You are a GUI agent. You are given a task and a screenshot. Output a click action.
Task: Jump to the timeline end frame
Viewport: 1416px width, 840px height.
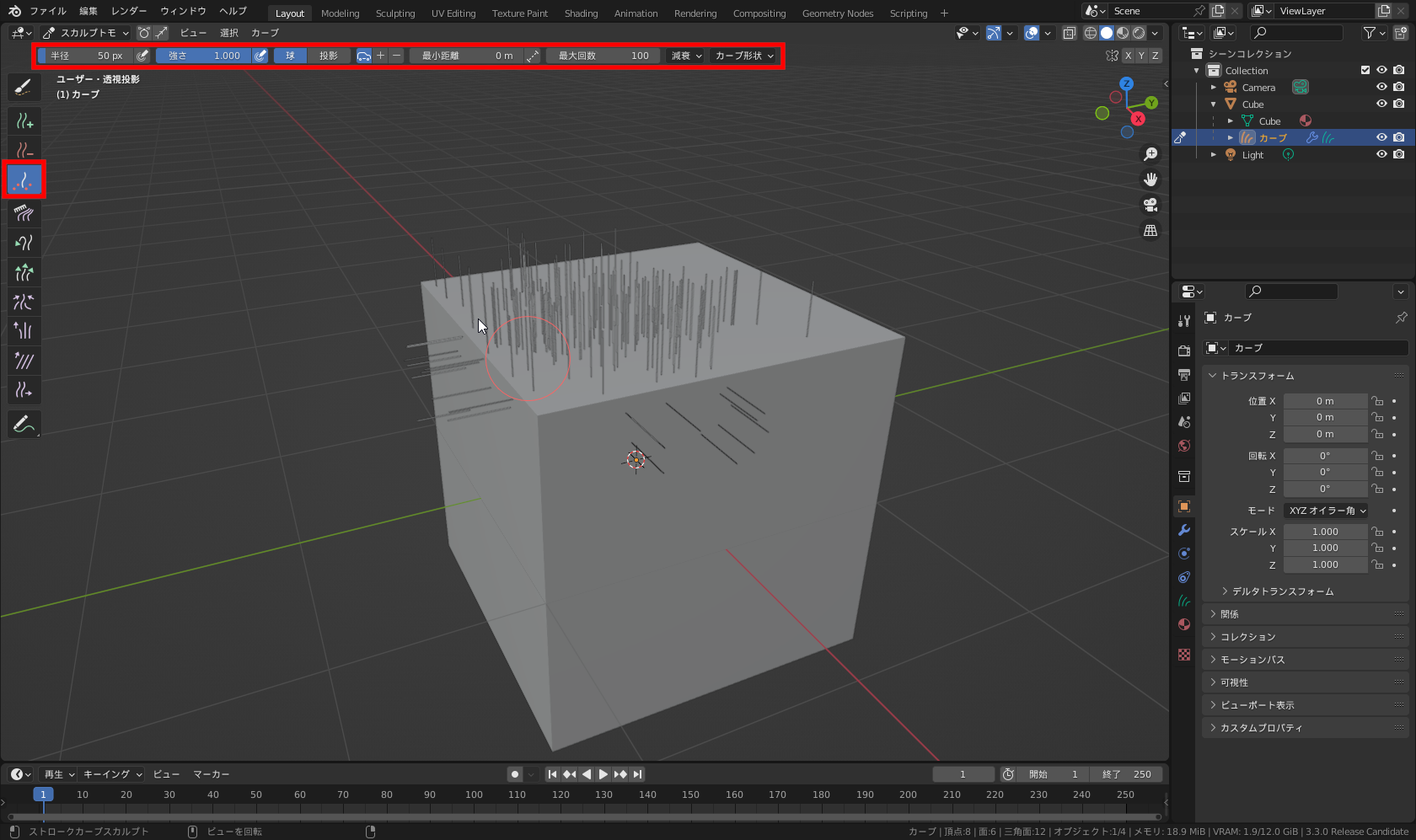(637, 774)
